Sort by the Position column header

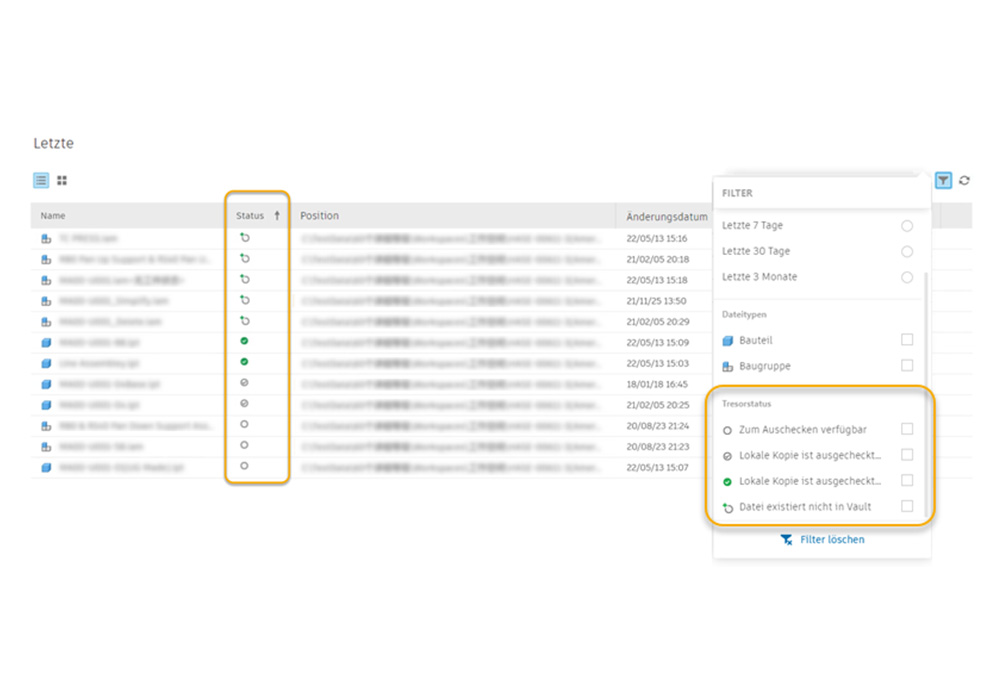(320, 216)
